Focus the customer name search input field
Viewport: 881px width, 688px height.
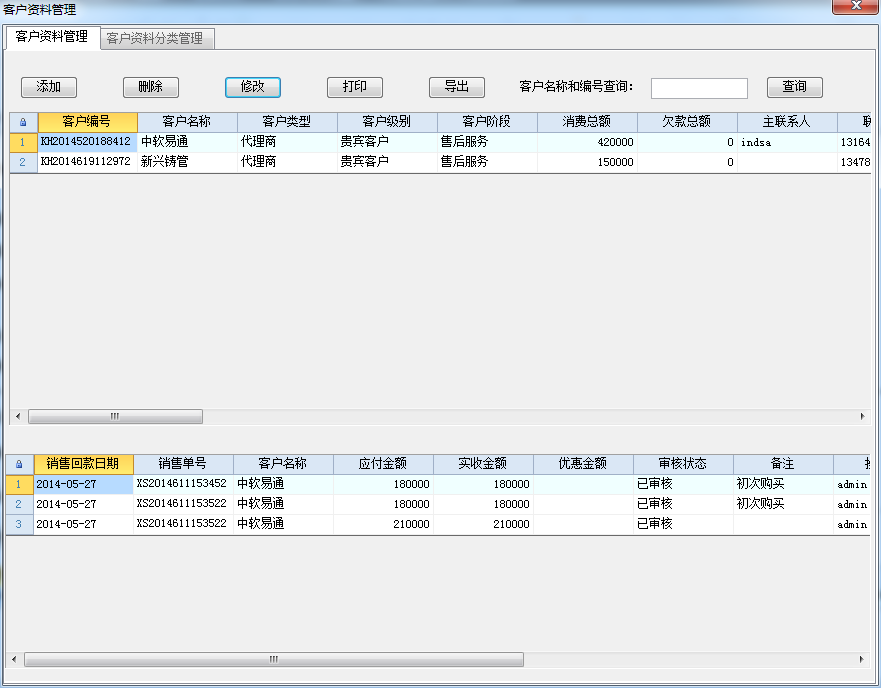click(x=699, y=88)
